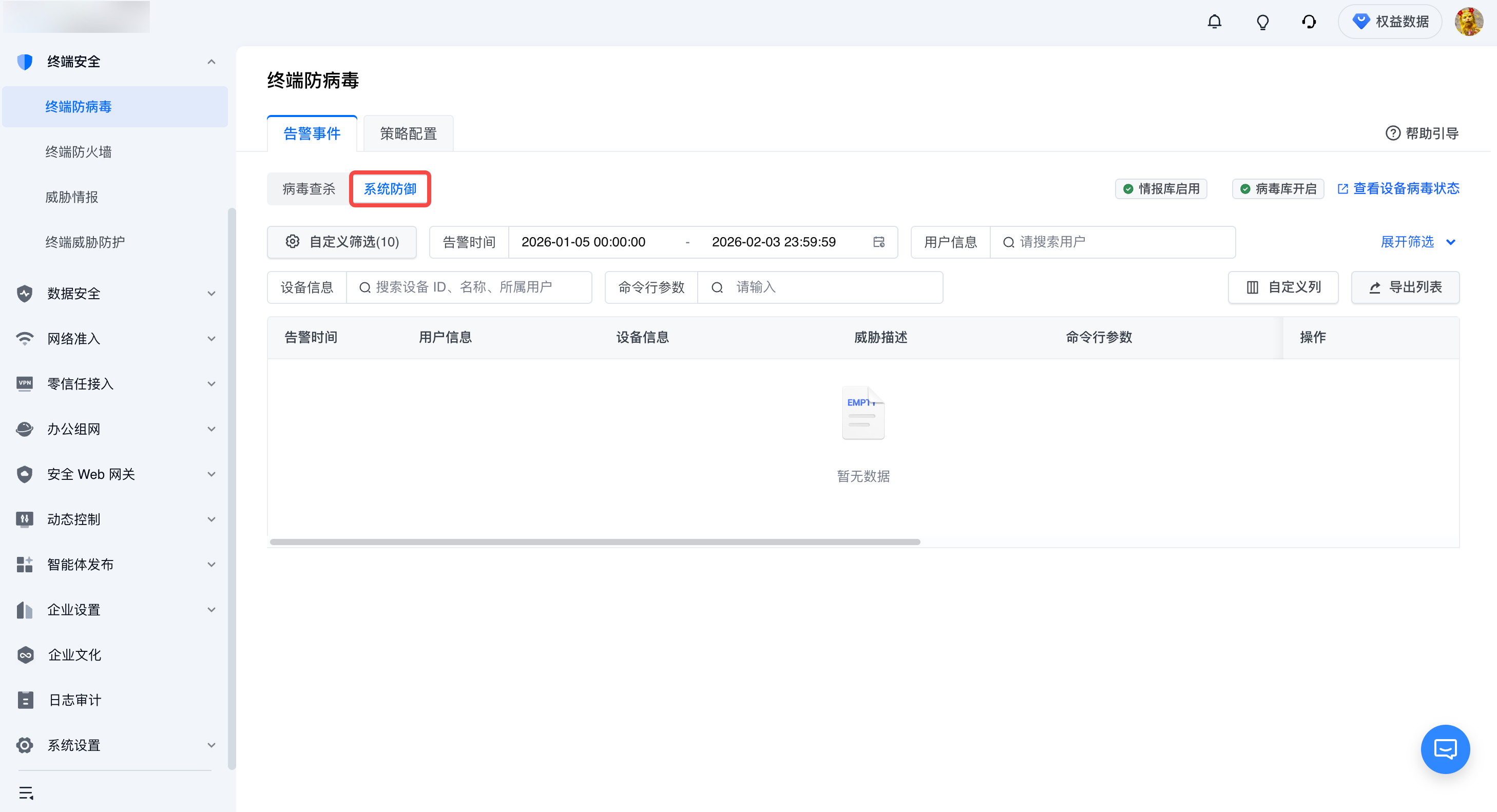Viewport: 1497px width, 812px height.
Task: Open the 帮助引导 help guide
Action: coord(1422,133)
